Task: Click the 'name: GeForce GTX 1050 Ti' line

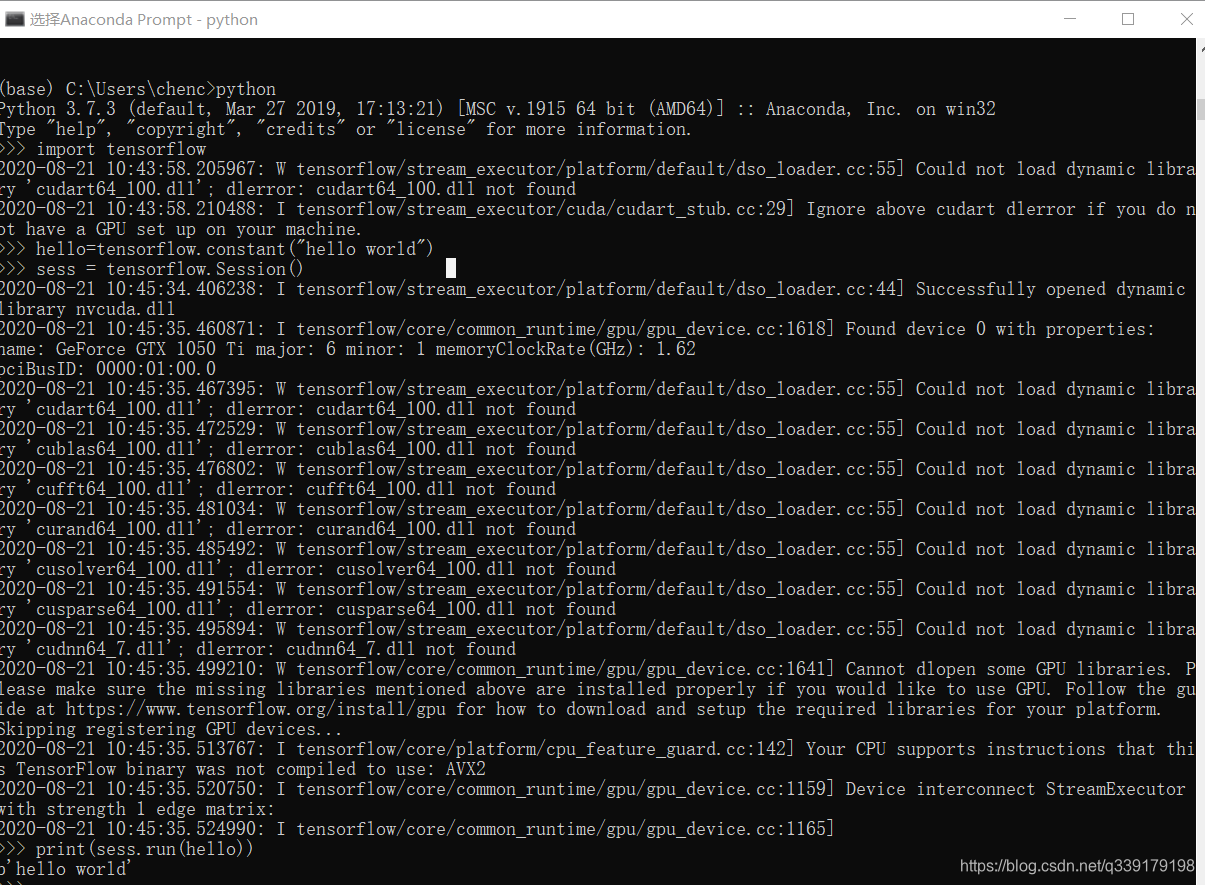Action: click(348, 349)
